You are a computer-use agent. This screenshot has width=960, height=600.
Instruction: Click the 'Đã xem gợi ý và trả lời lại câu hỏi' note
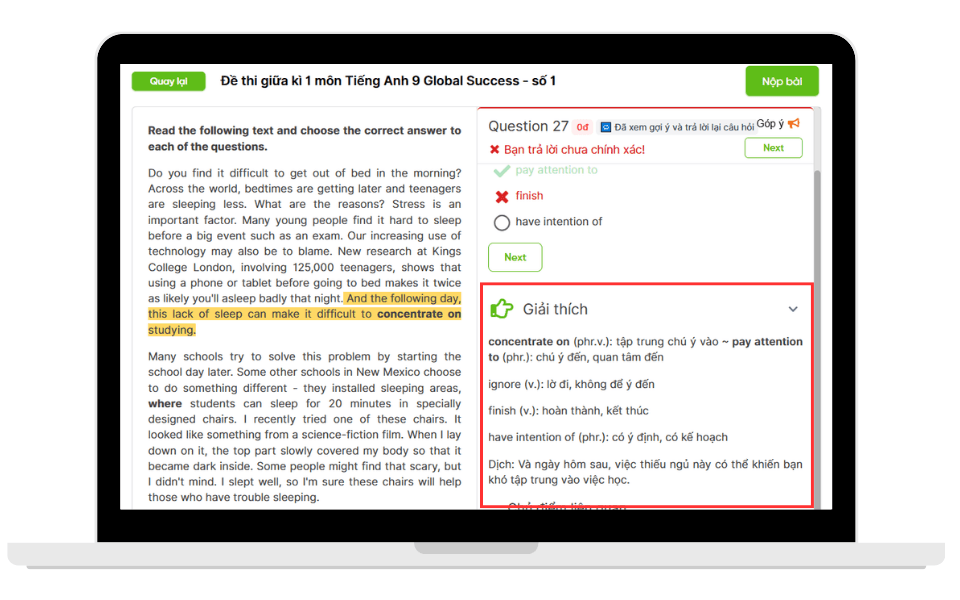[684, 127]
